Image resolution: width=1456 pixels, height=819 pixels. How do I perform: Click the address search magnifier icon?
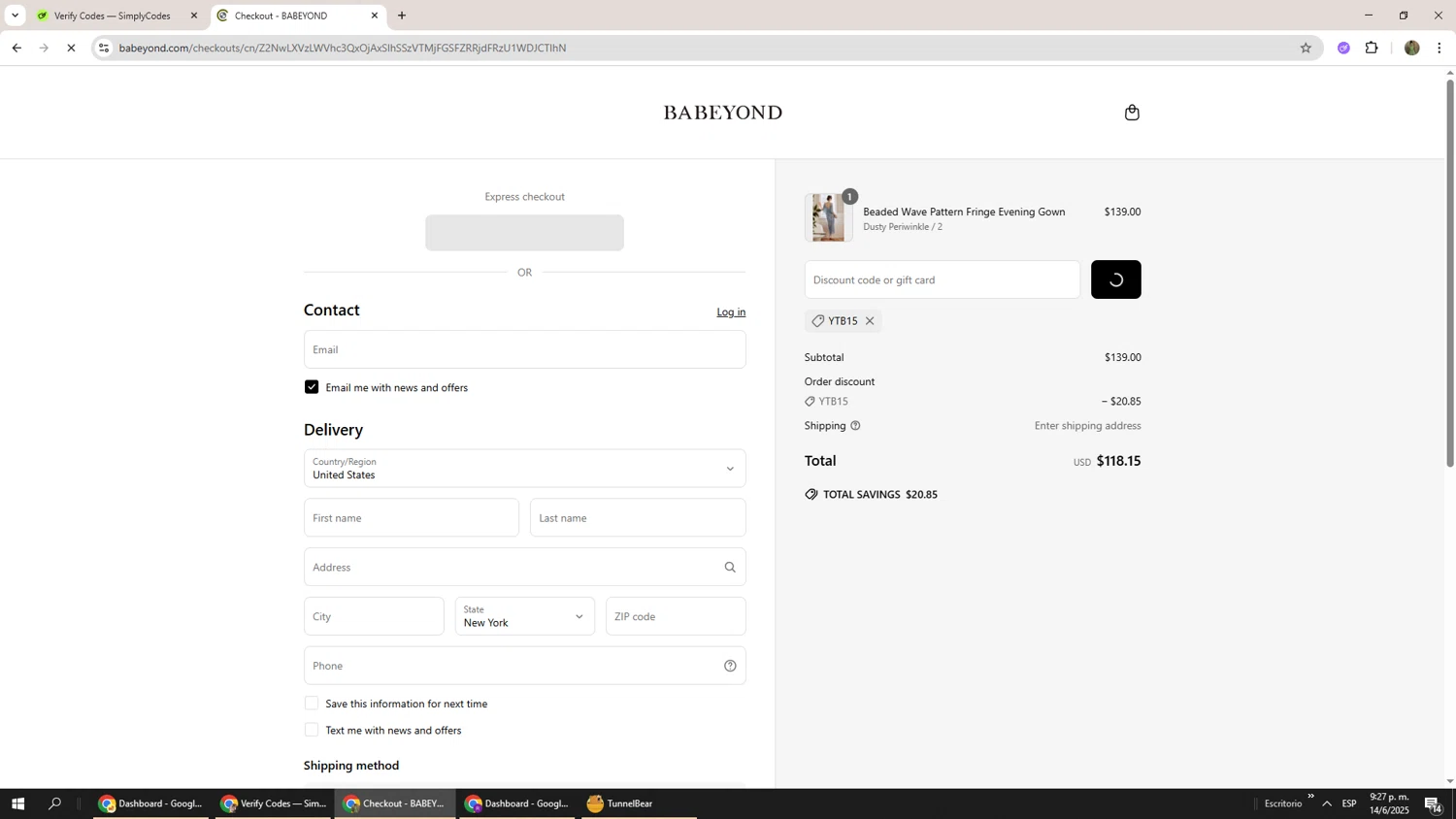click(x=730, y=568)
